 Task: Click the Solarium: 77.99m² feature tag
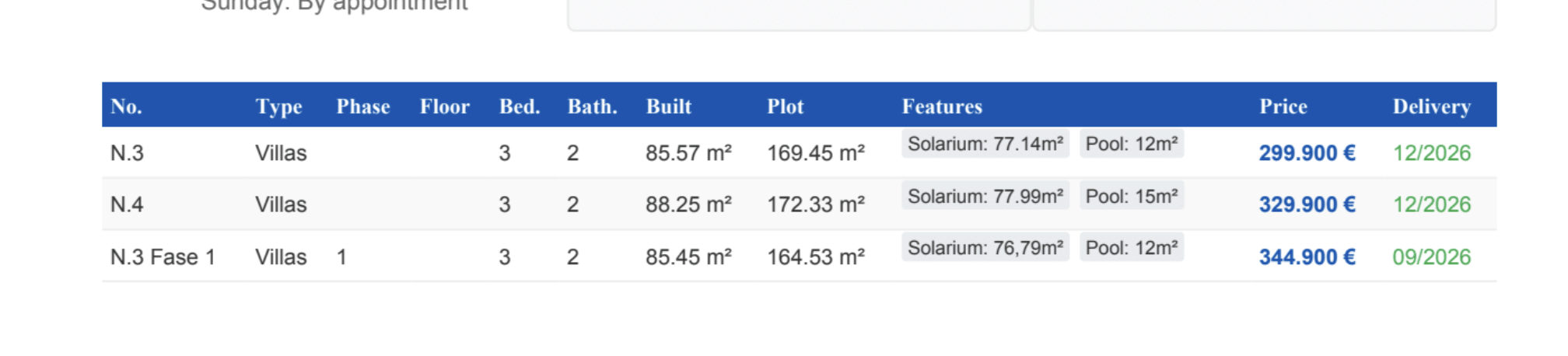985,196
